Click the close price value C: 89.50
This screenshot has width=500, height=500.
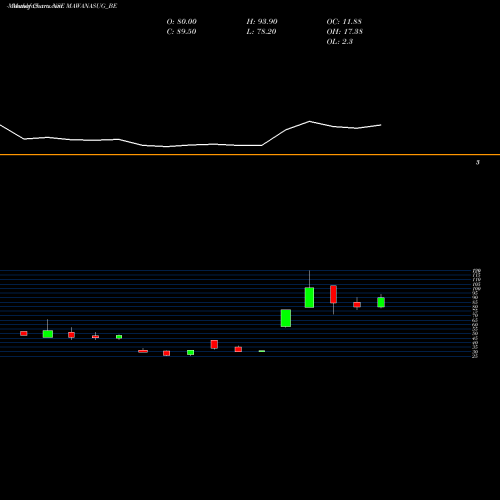coord(181,32)
